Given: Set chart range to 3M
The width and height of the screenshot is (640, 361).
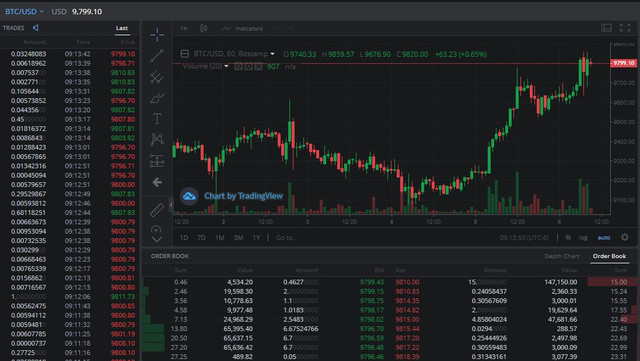Looking at the screenshot, I should click(x=238, y=237).
